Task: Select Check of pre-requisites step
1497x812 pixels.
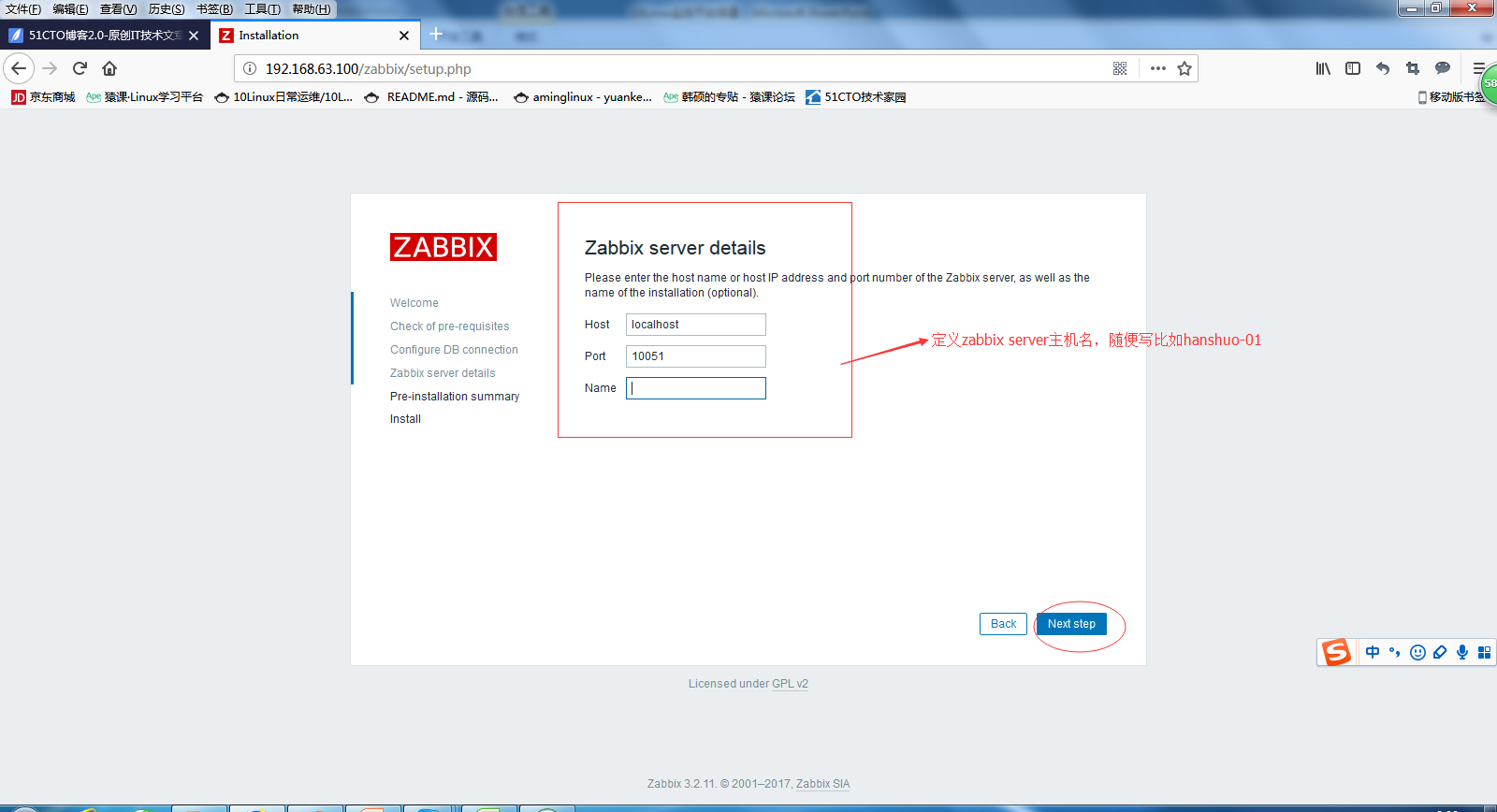Action: coord(450,326)
